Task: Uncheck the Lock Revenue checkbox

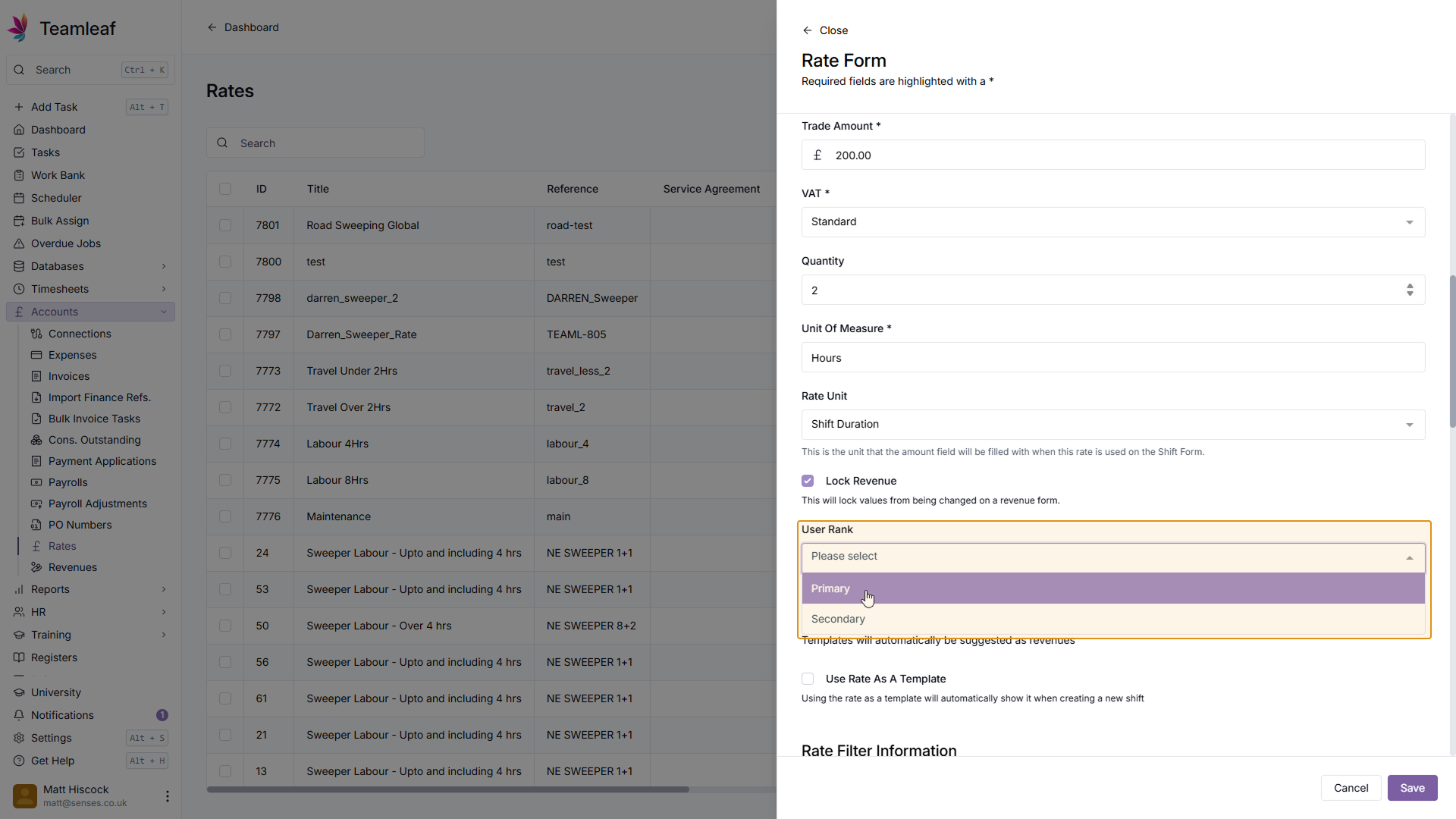Action: click(x=808, y=481)
